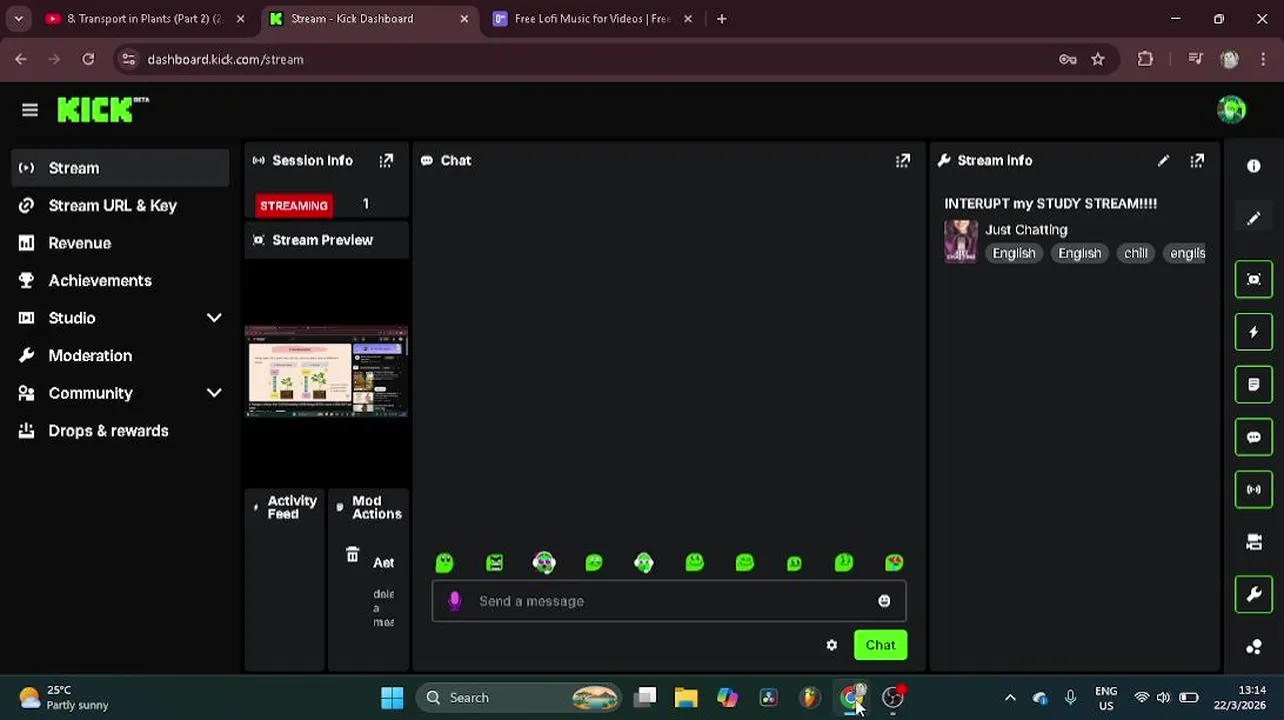Toggle the stream preview widget in the right sidebar
Screen dimensions: 1284x720
(x=1253, y=279)
